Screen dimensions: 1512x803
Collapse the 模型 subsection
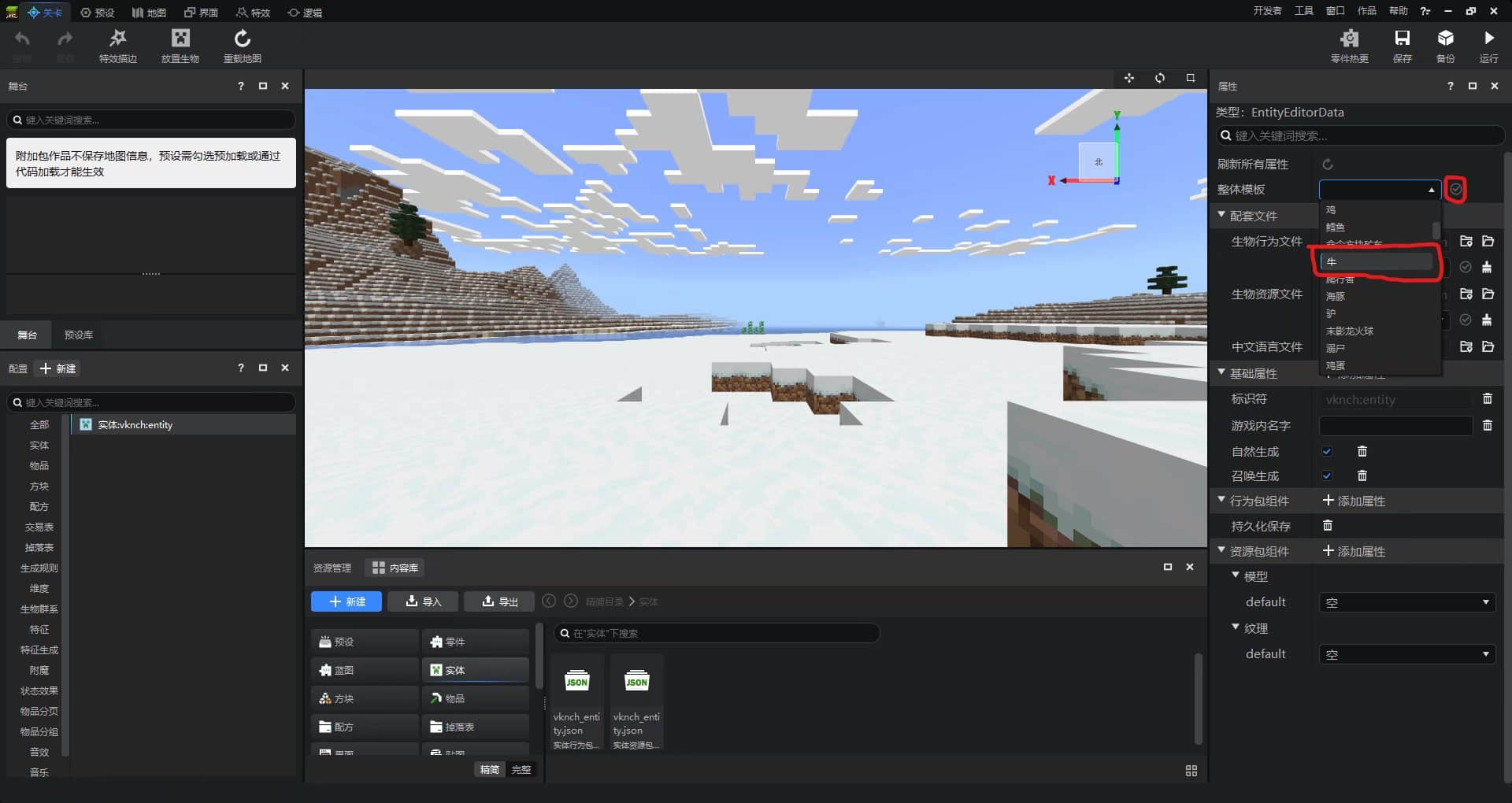click(1236, 575)
